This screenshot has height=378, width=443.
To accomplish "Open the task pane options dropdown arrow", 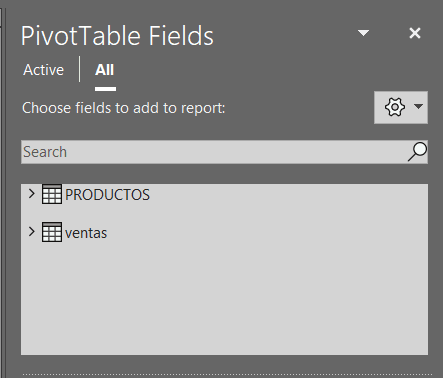I will tap(363, 33).
